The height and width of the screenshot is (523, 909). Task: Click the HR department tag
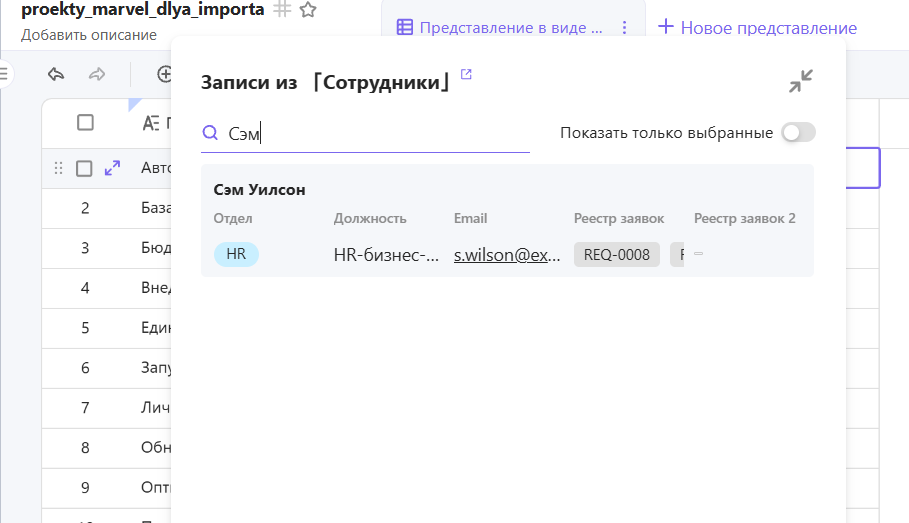[236, 254]
